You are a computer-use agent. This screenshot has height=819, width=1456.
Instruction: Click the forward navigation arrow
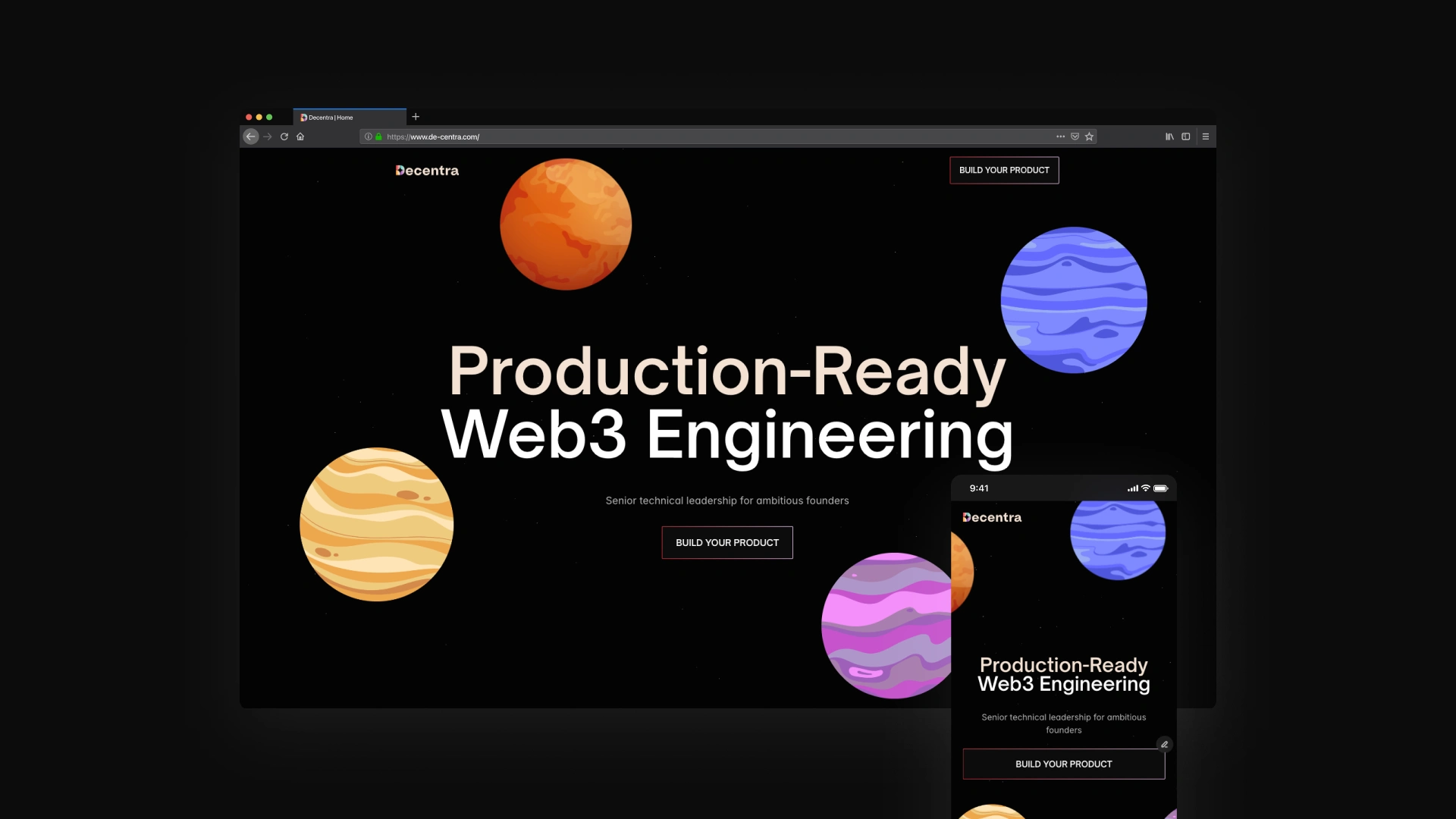268,136
